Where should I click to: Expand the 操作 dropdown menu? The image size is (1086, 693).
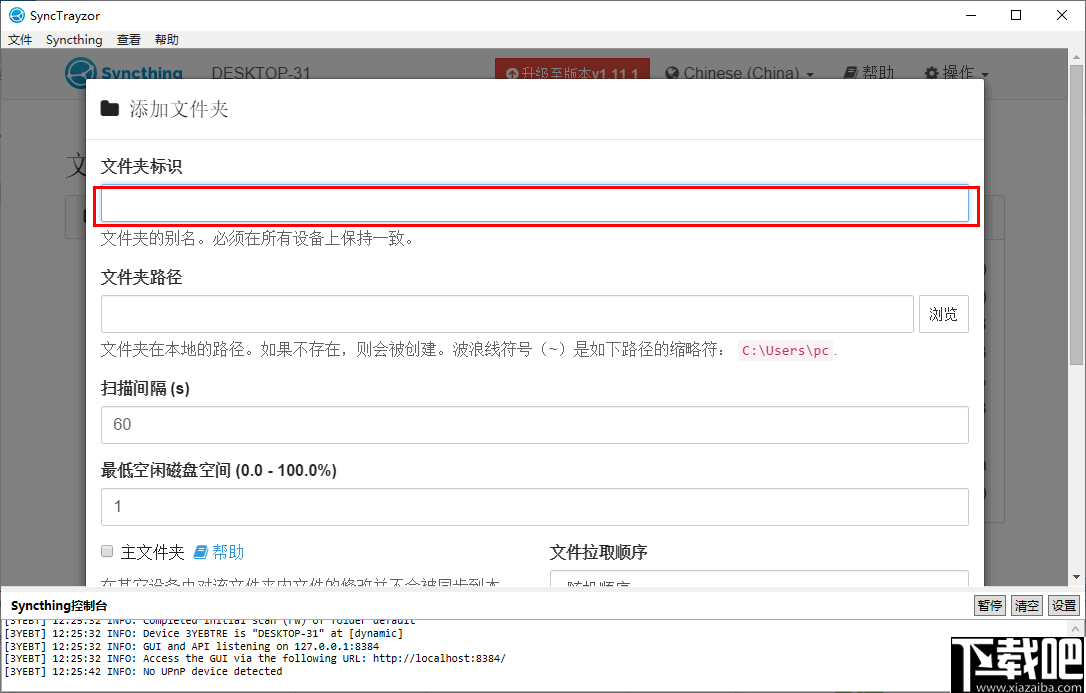pos(956,73)
